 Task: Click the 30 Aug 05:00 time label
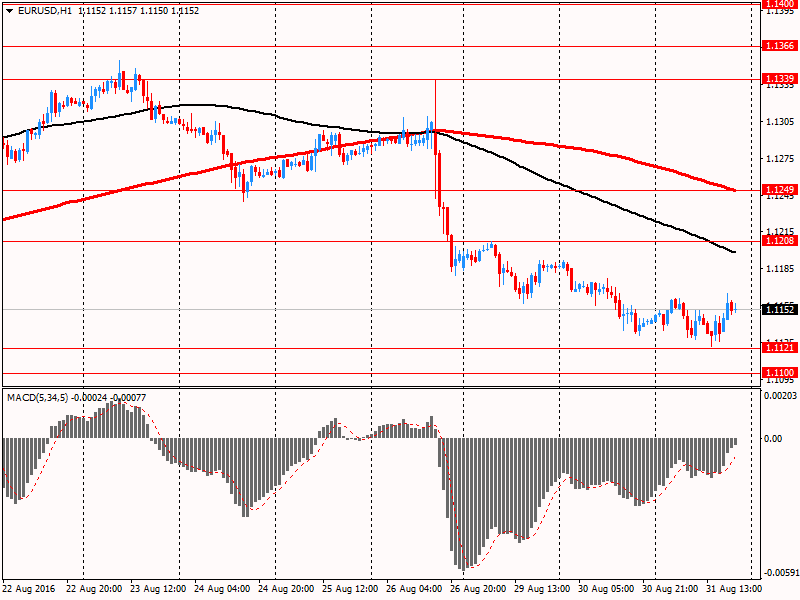(x=606, y=589)
